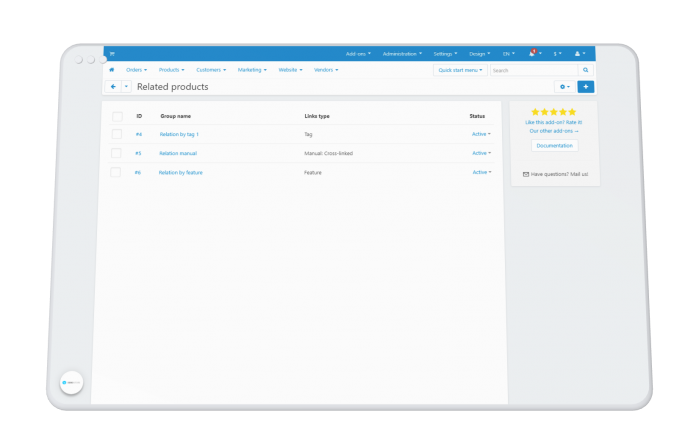Open the Relation by feature group
Image resolution: width=700 pixels, height=445 pixels.
tap(180, 173)
